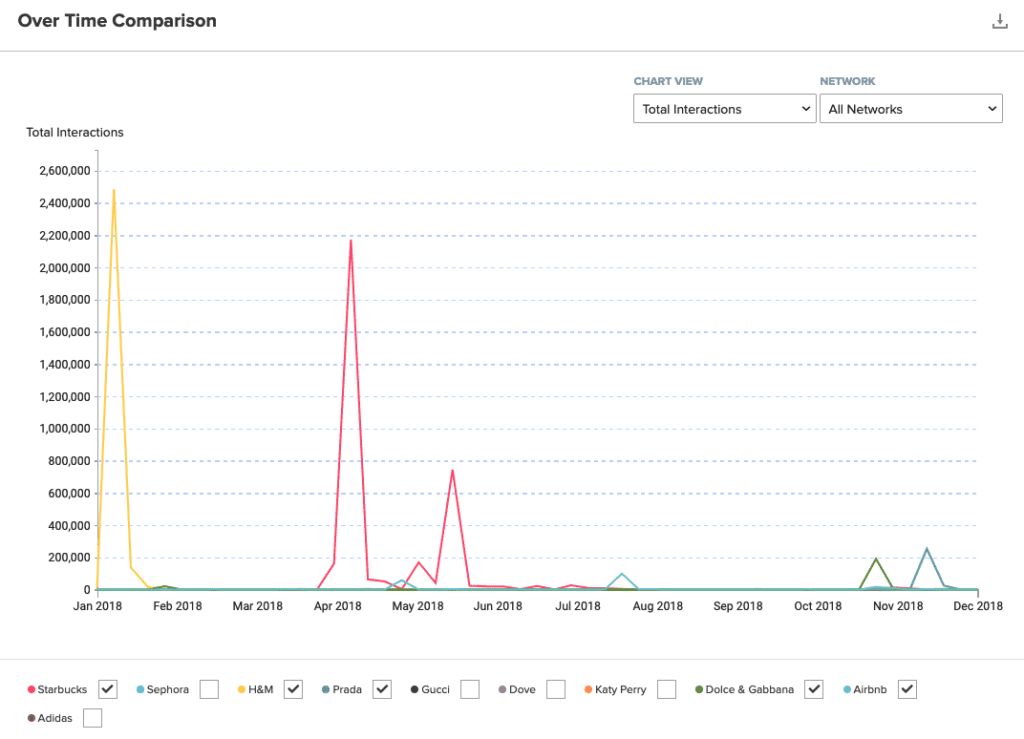
Task: Open the Chart View dropdown
Action: [724, 109]
